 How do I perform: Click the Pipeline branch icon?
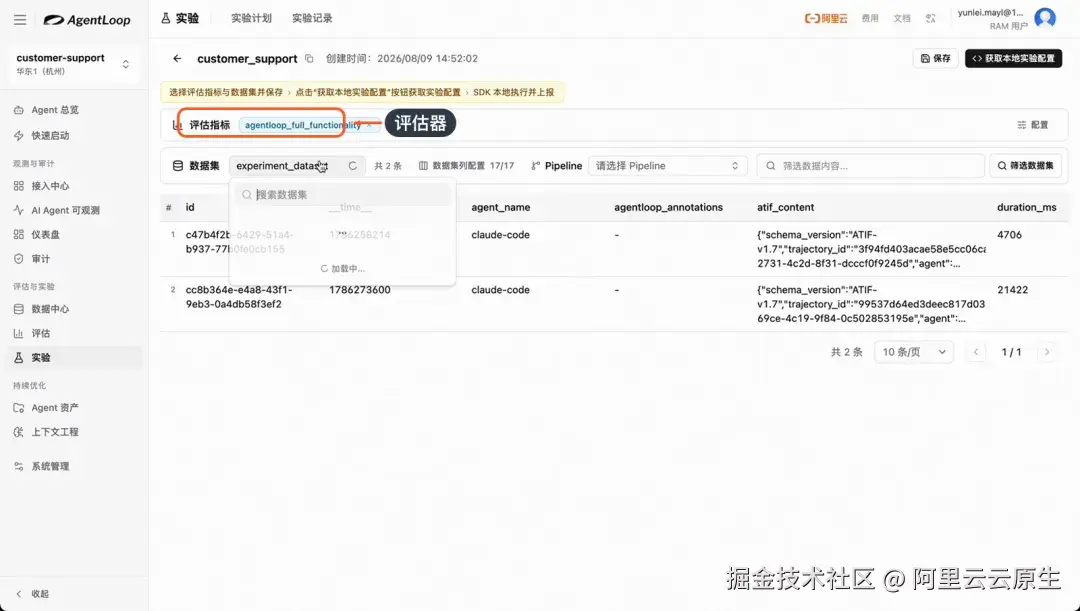(x=535, y=166)
